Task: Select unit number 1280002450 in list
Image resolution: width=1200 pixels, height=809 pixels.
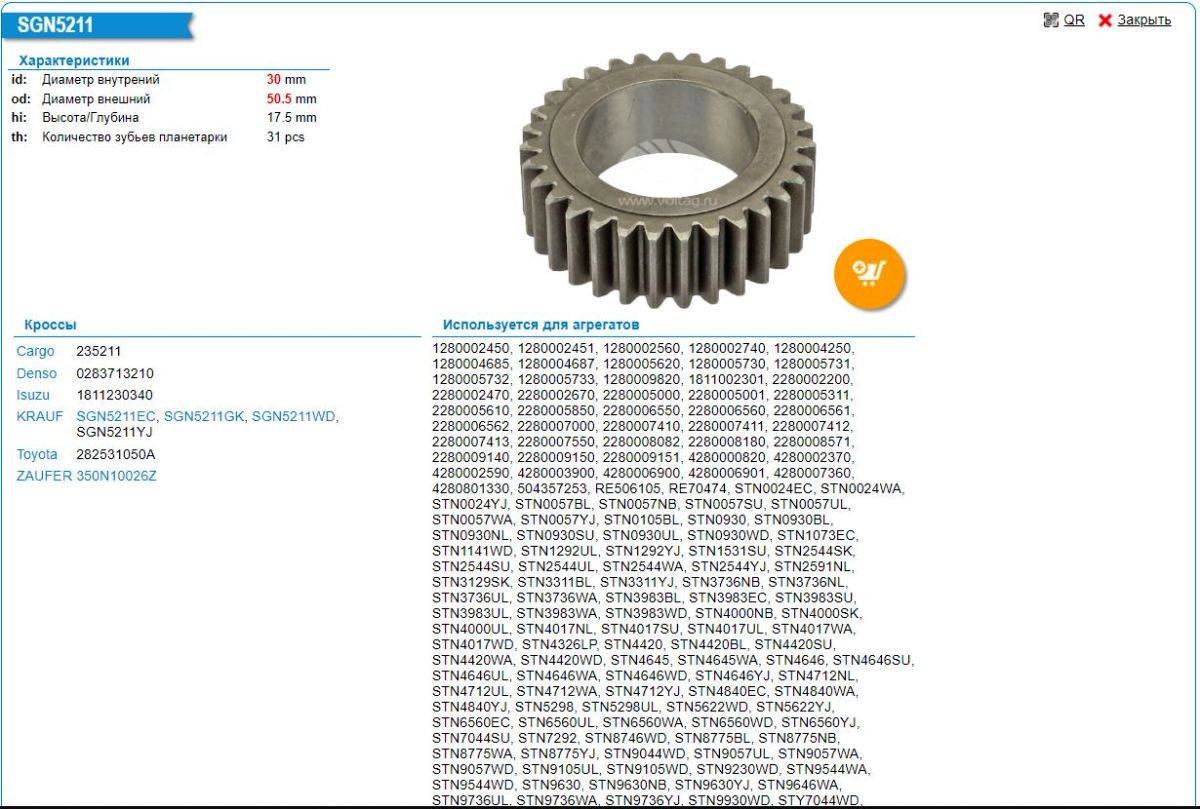Action: point(471,348)
